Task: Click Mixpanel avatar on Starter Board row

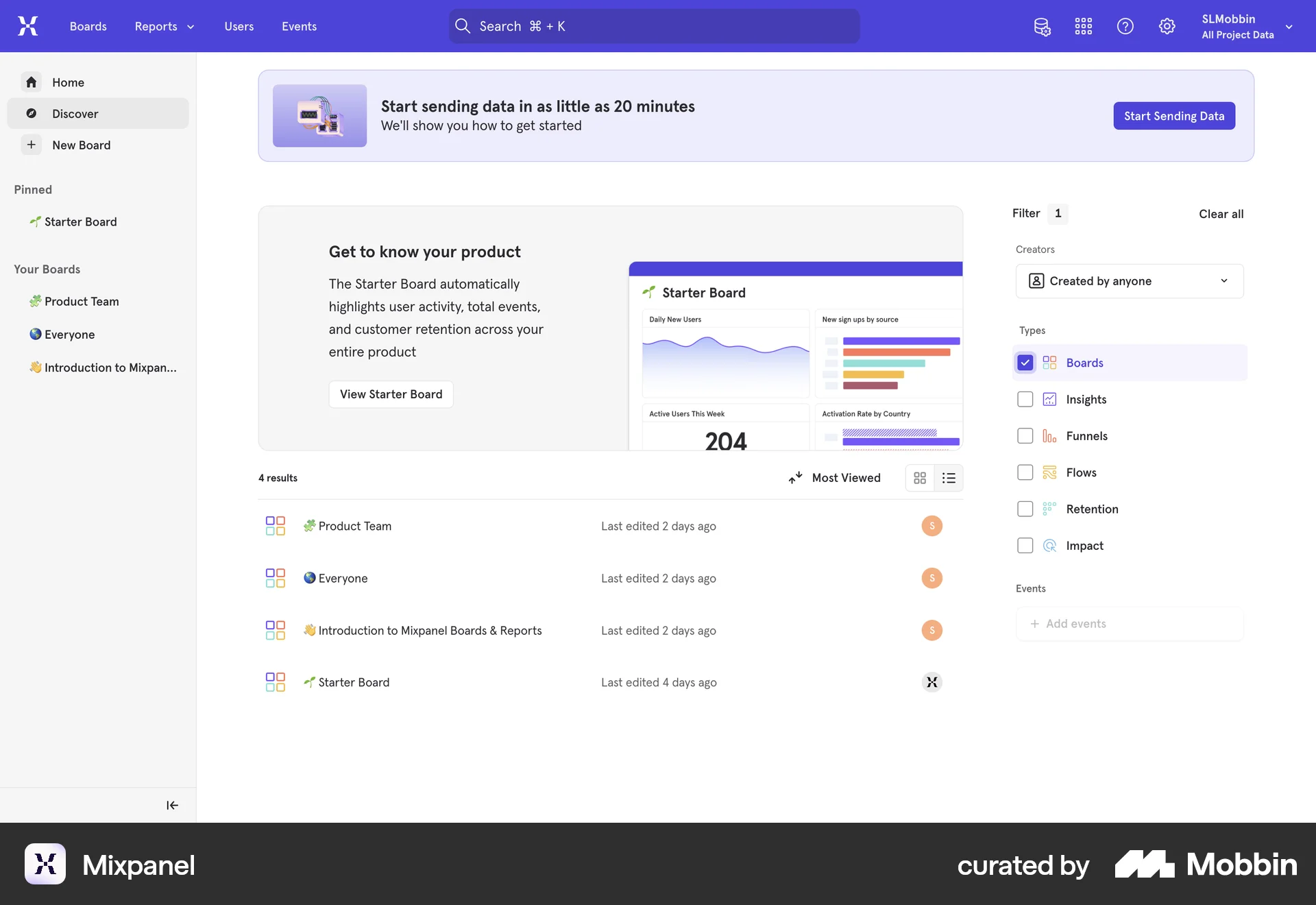Action: (932, 682)
